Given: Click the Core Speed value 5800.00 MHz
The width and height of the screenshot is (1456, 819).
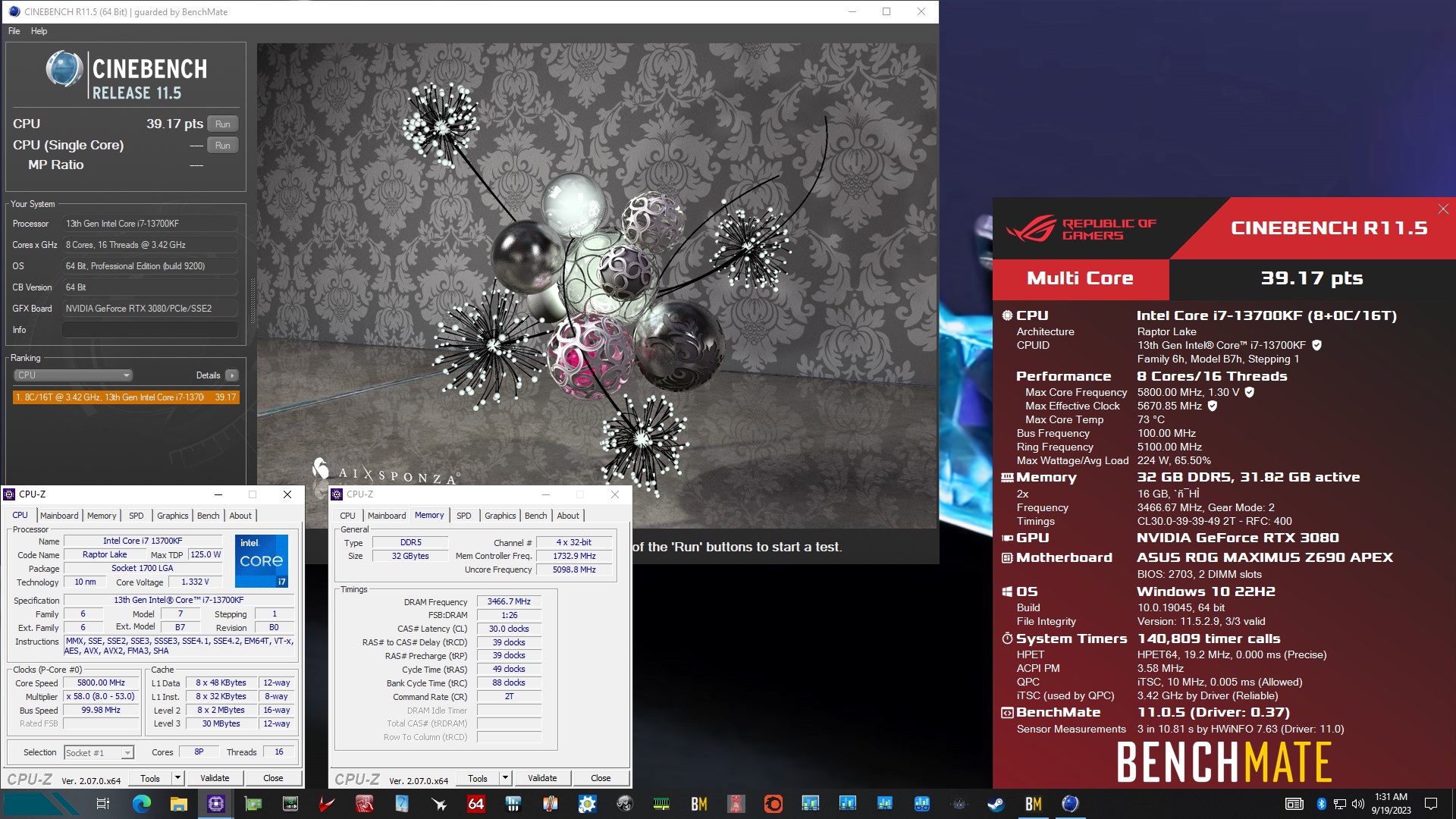Looking at the screenshot, I should [101, 682].
